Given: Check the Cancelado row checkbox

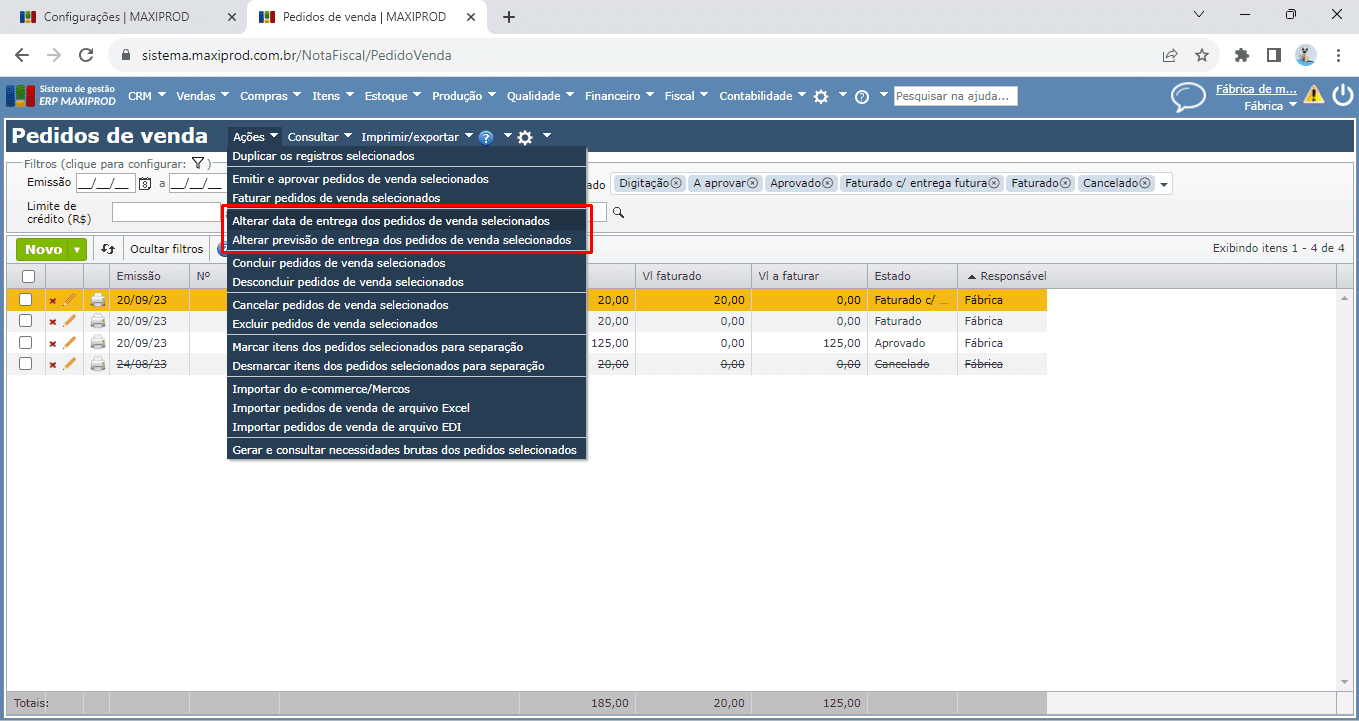Looking at the screenshot, I should coord(26,364).
